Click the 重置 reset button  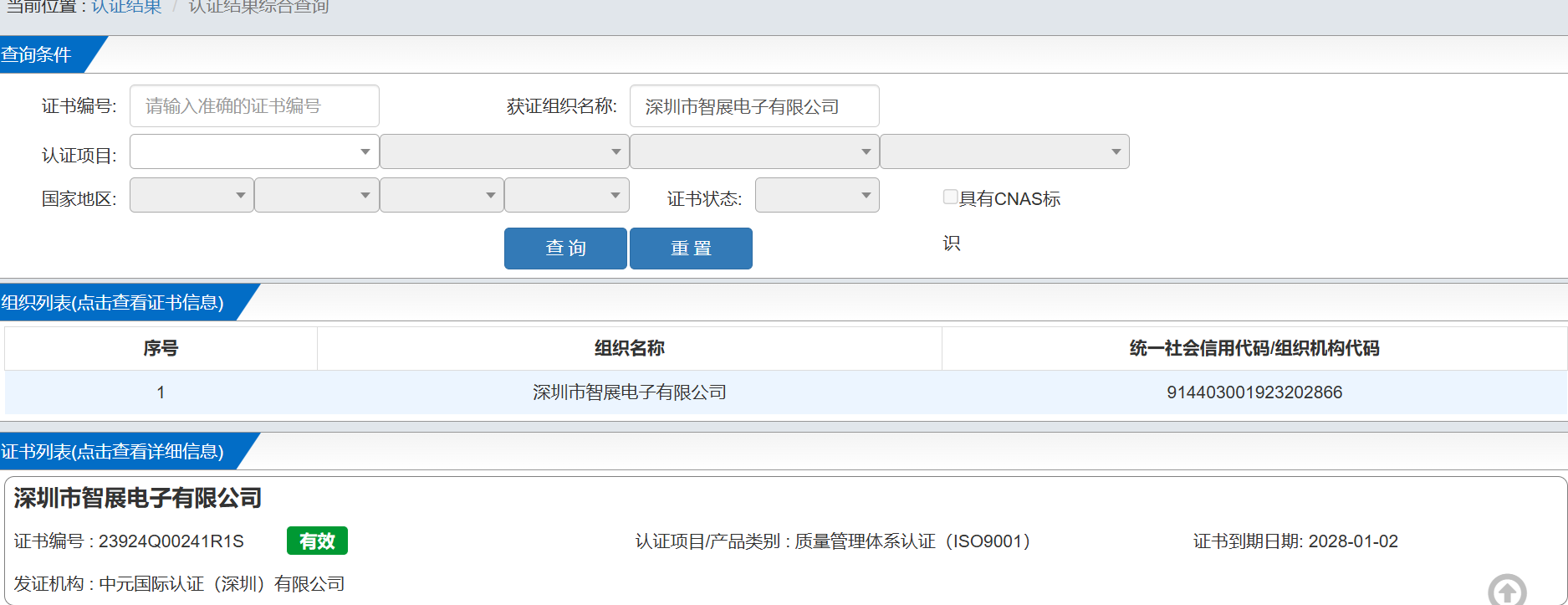[691, 249]
